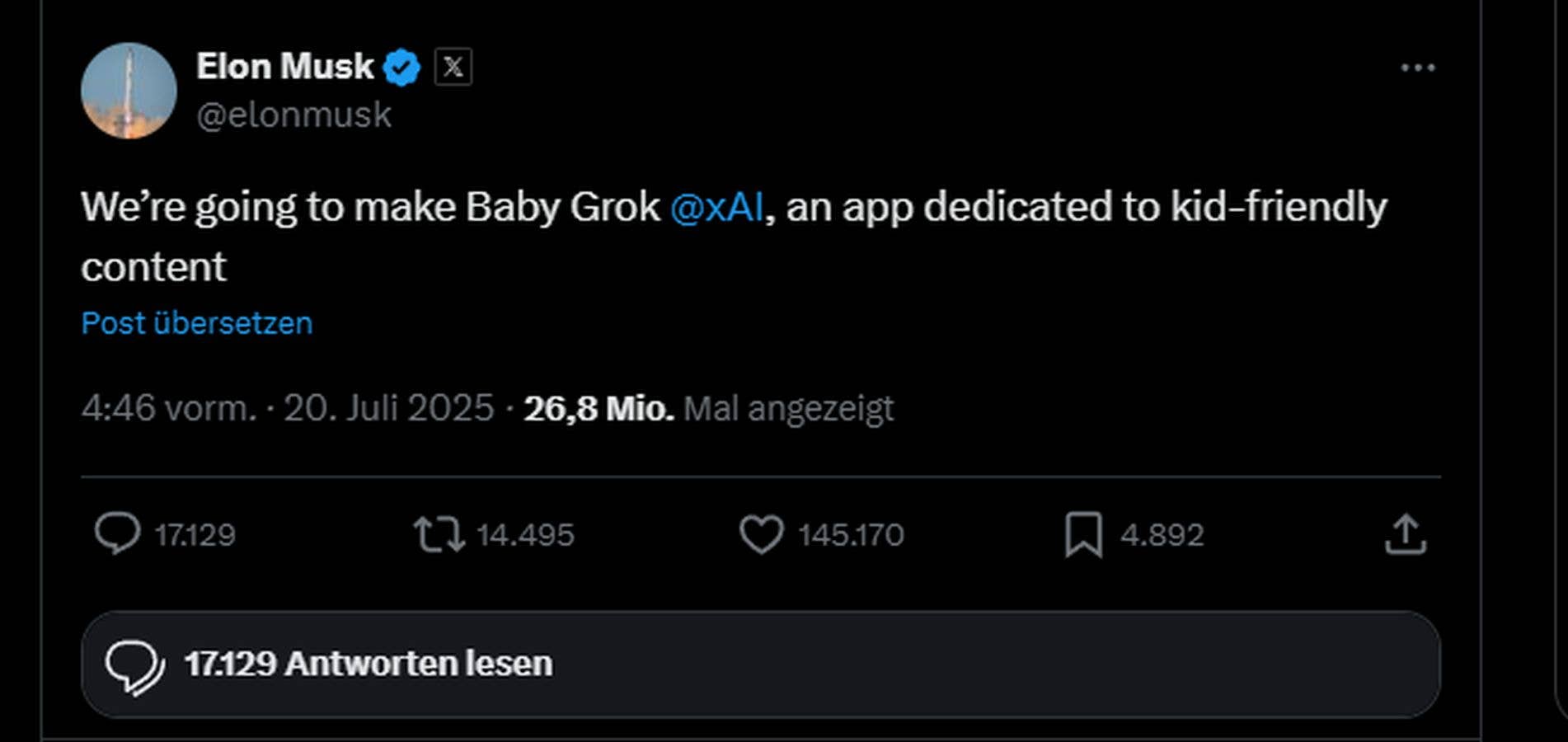Click the repost icon showing 14.495
This screenshot has height=742, width=1568.
click(440, 535)
